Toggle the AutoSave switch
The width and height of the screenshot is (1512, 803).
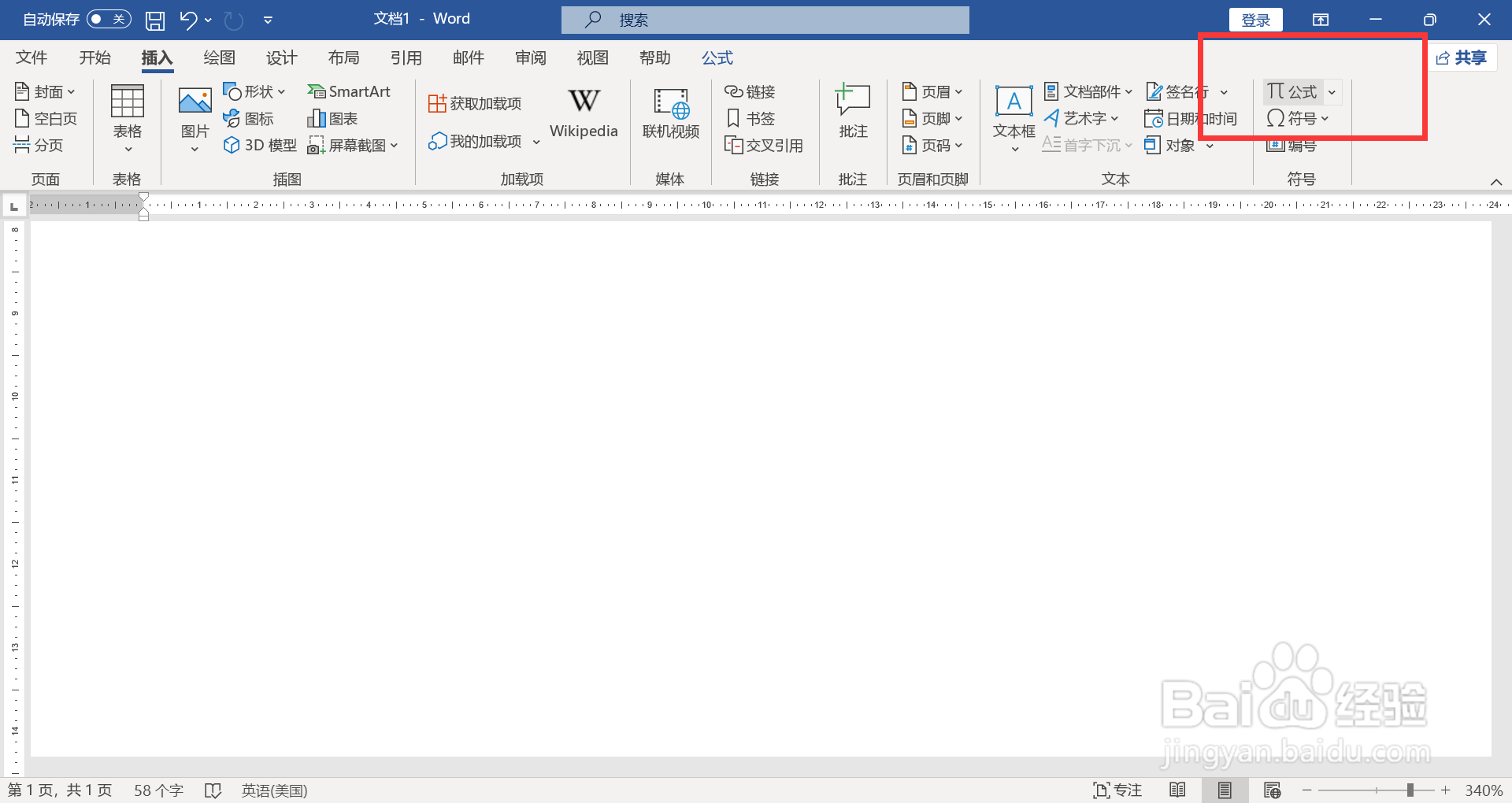coord(109,19)
